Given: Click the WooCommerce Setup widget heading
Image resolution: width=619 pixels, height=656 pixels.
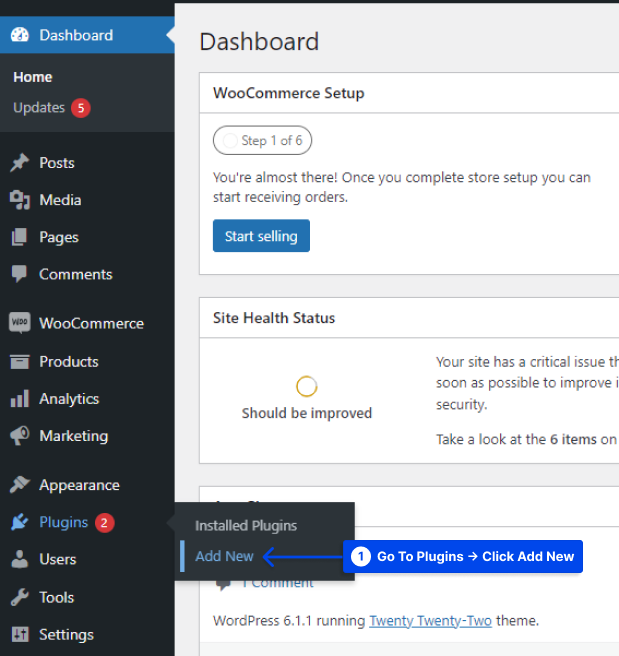Looking at the screenshot, I should (x=289, y=93).
